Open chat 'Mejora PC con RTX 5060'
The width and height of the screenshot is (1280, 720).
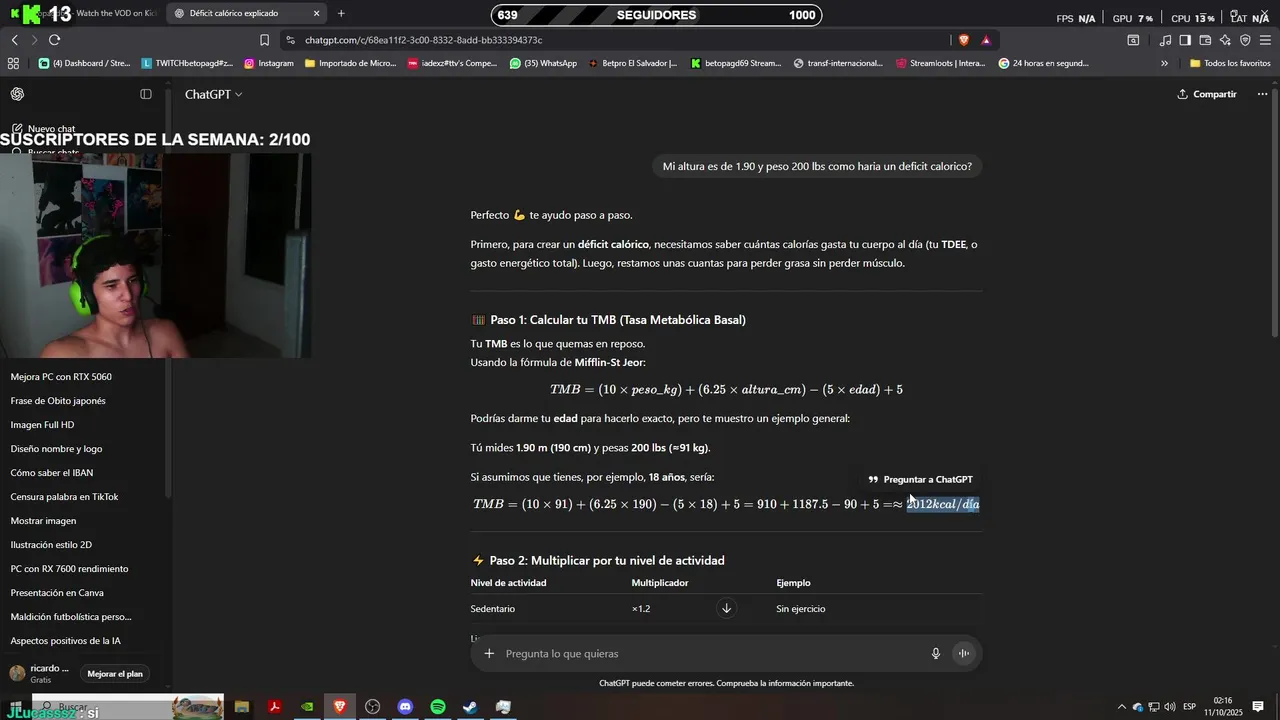61,377
